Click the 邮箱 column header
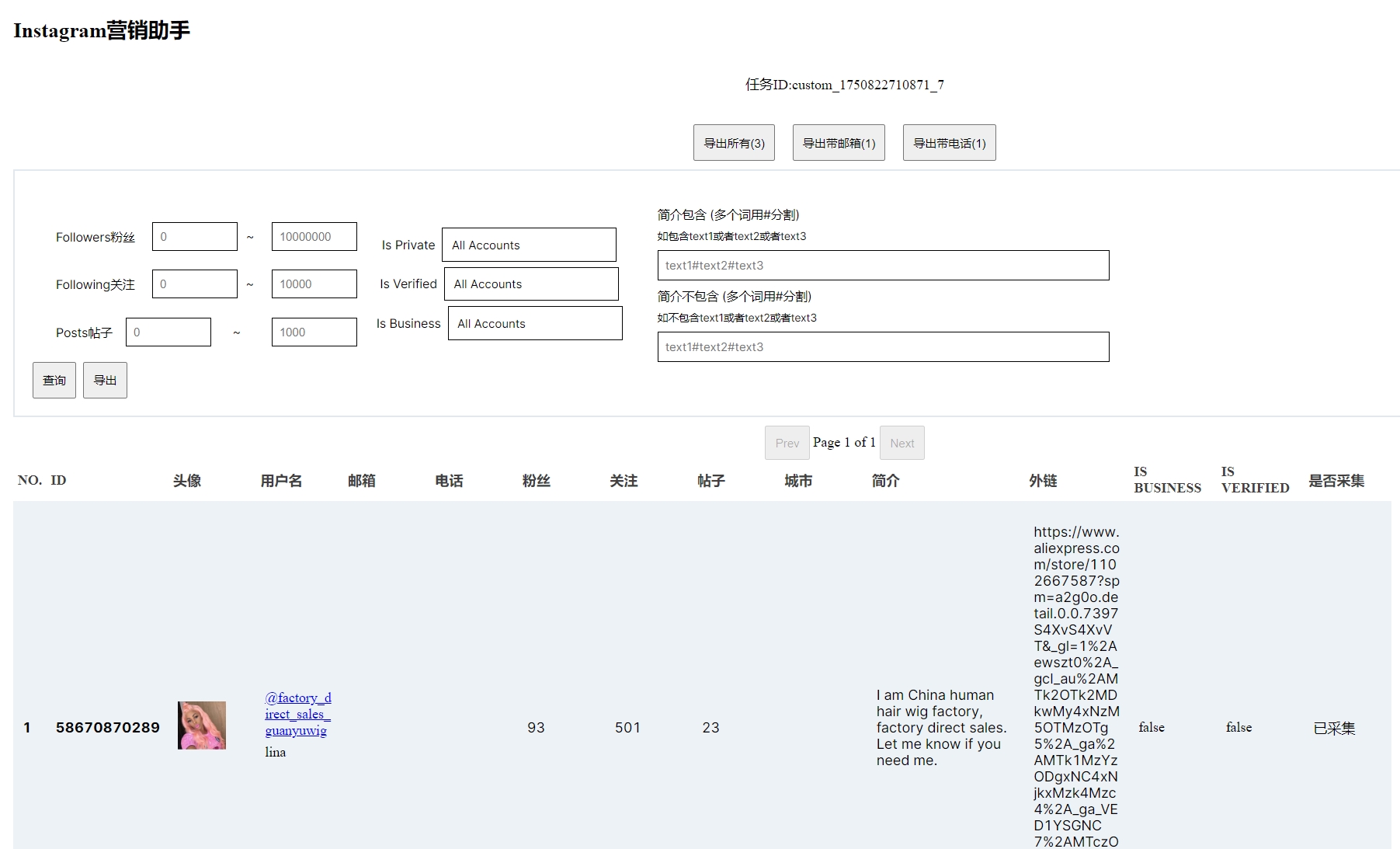1400x849 pixels. click(x=362, y=481)
